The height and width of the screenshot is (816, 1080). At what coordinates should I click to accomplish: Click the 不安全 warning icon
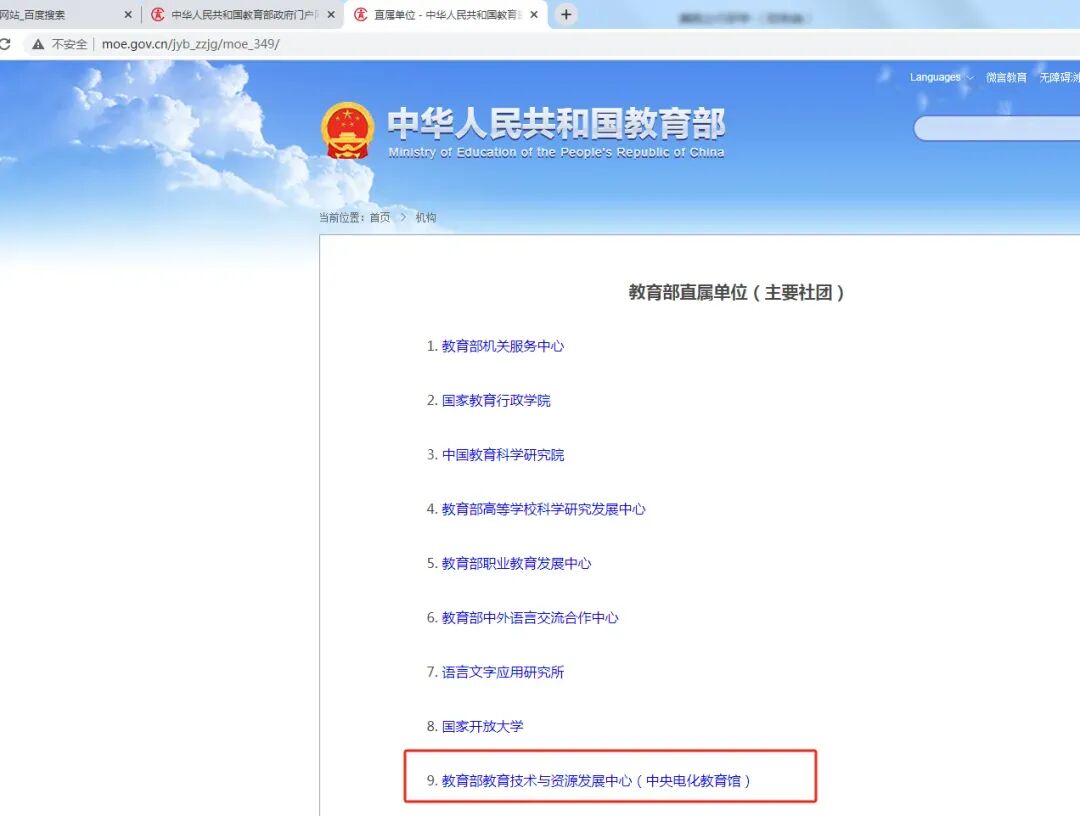[x=38, y=44]
